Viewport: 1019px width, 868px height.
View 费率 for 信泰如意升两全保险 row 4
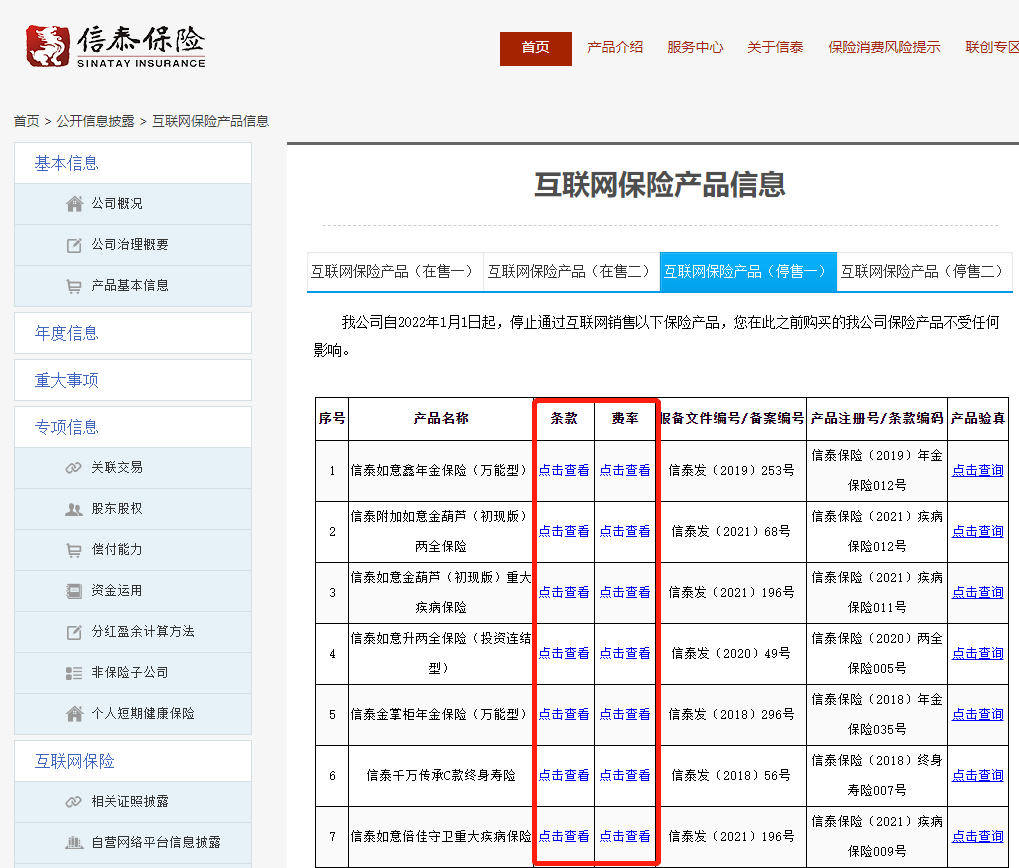point(625,654)
